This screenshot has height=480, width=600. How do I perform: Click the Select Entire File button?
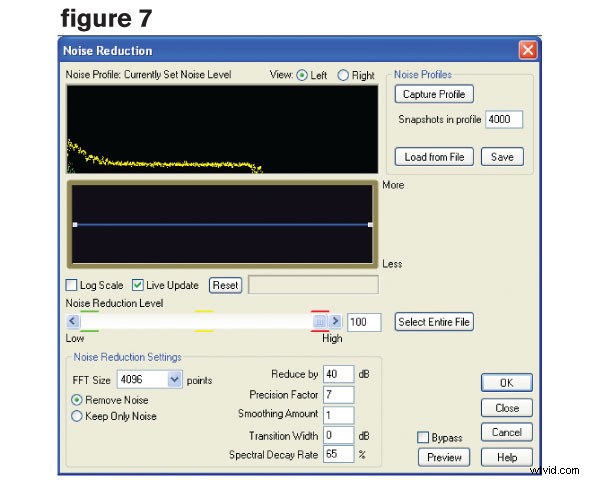434,321
